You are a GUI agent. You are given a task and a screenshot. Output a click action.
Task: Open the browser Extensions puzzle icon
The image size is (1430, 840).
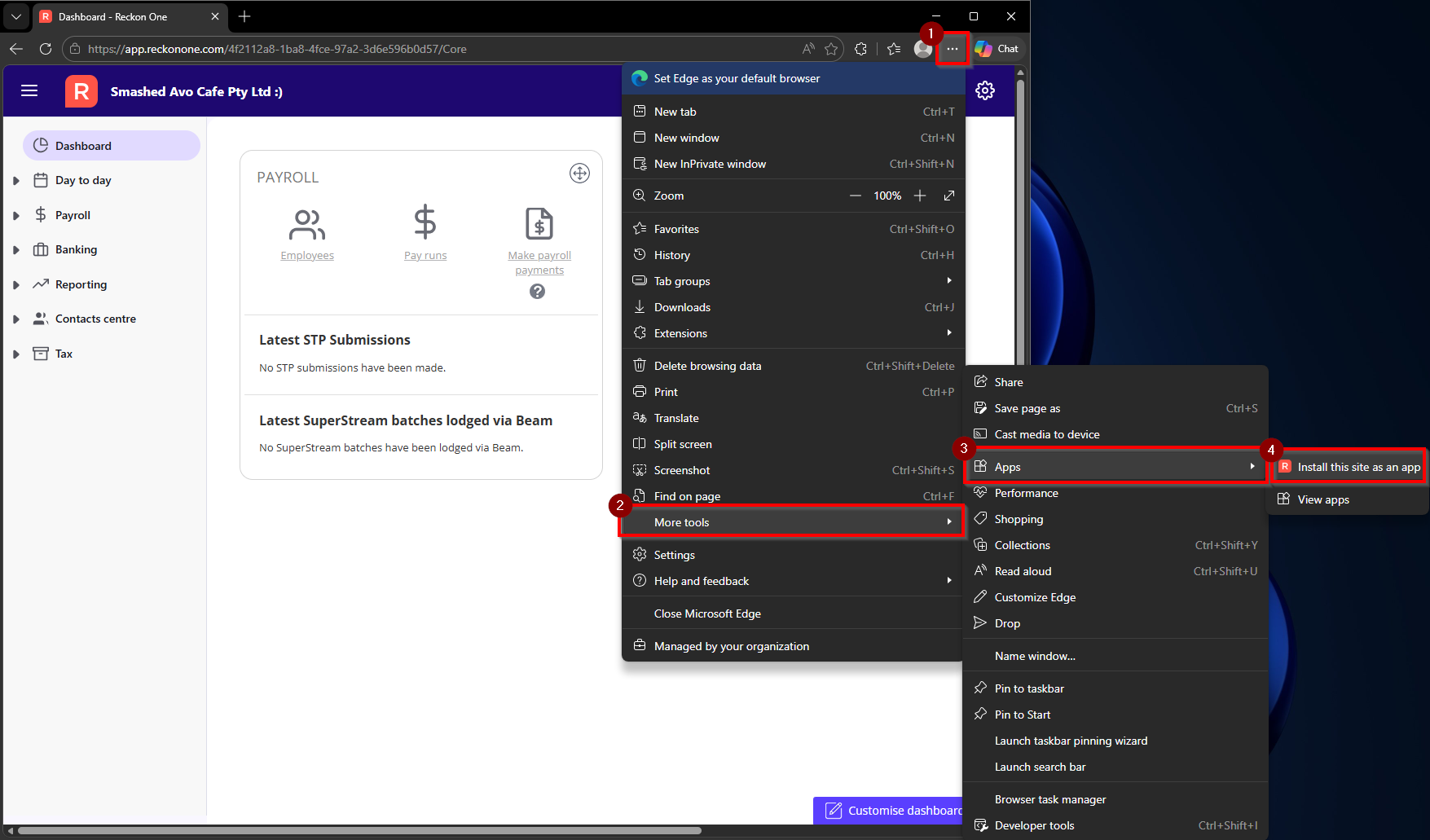pos(861,49)
